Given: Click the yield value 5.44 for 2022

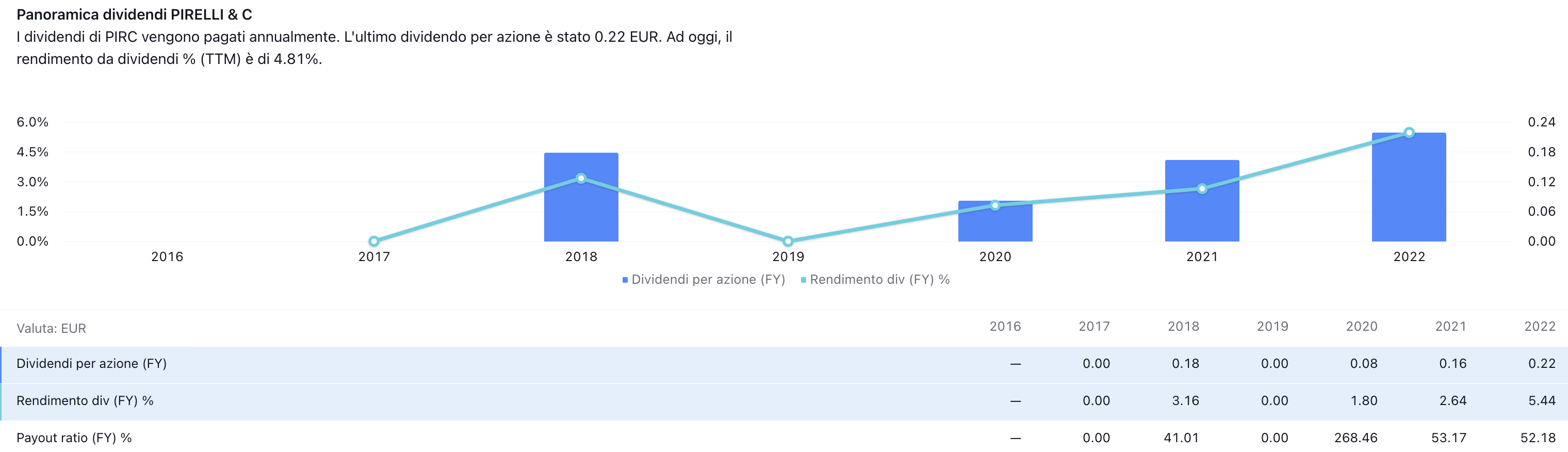Looking at the screenshot, I should pyautogui.click(x=1542, y=401).
